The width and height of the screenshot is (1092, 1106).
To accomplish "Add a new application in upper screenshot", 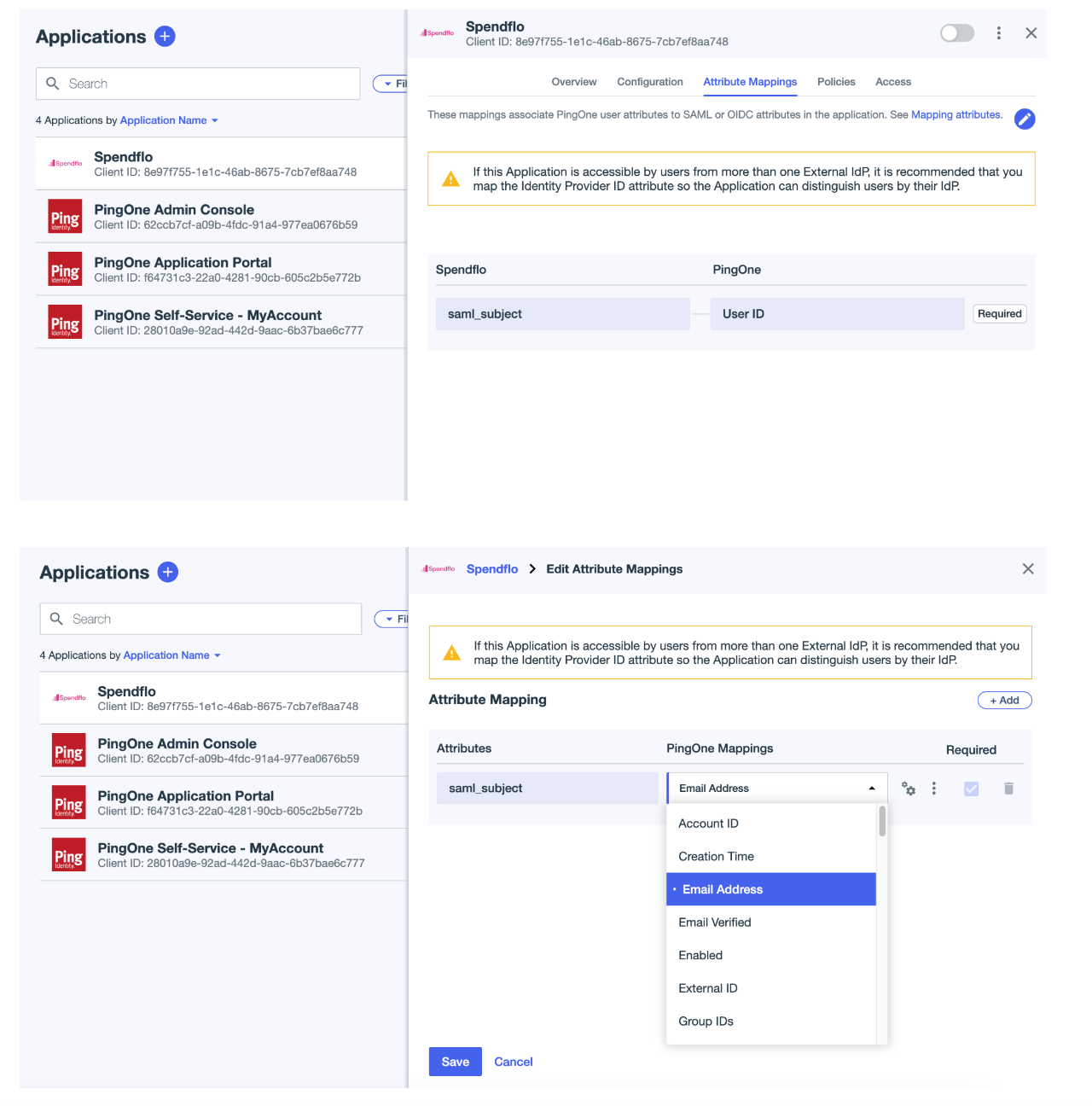I will coord(165,37).
